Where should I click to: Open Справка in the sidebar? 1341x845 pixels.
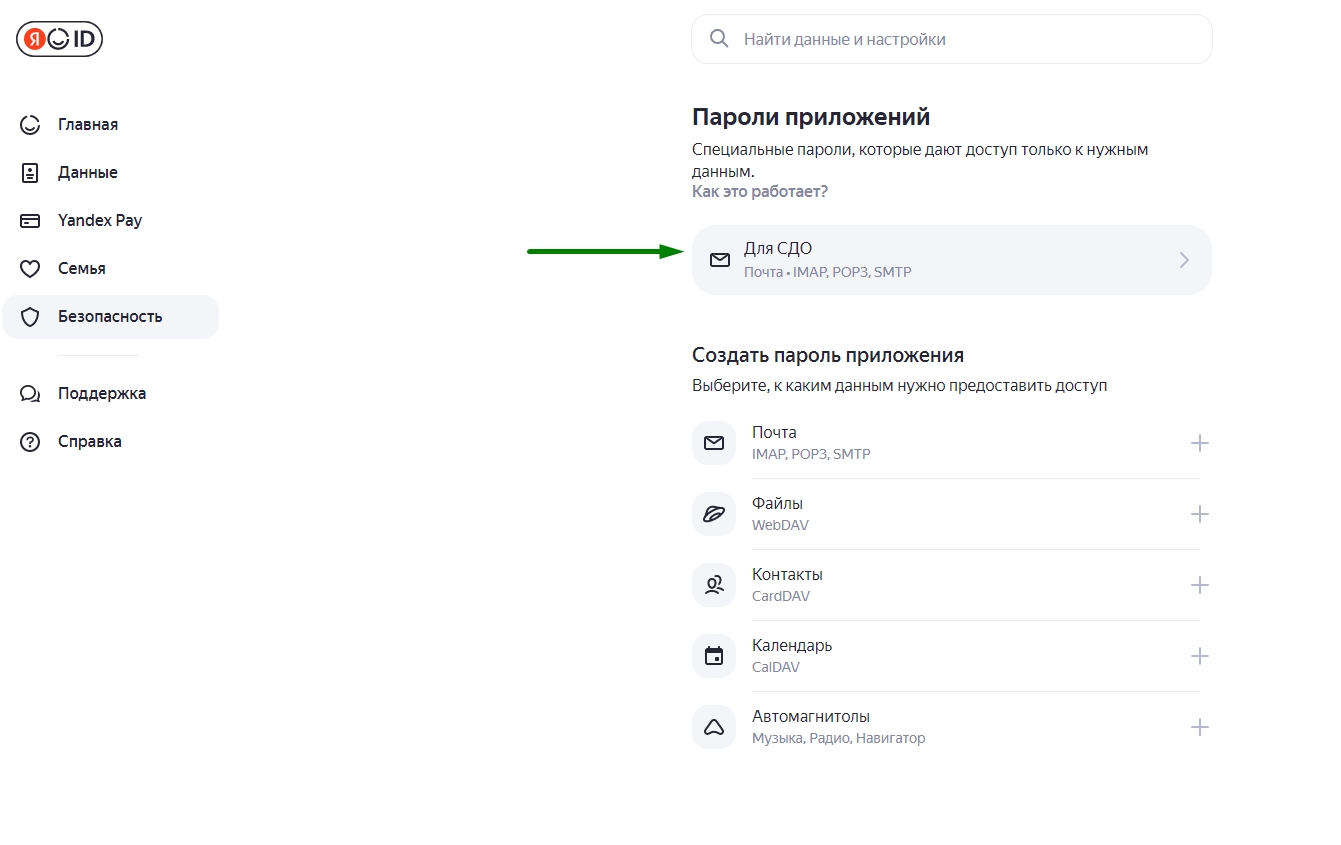[x=110, y=442]
